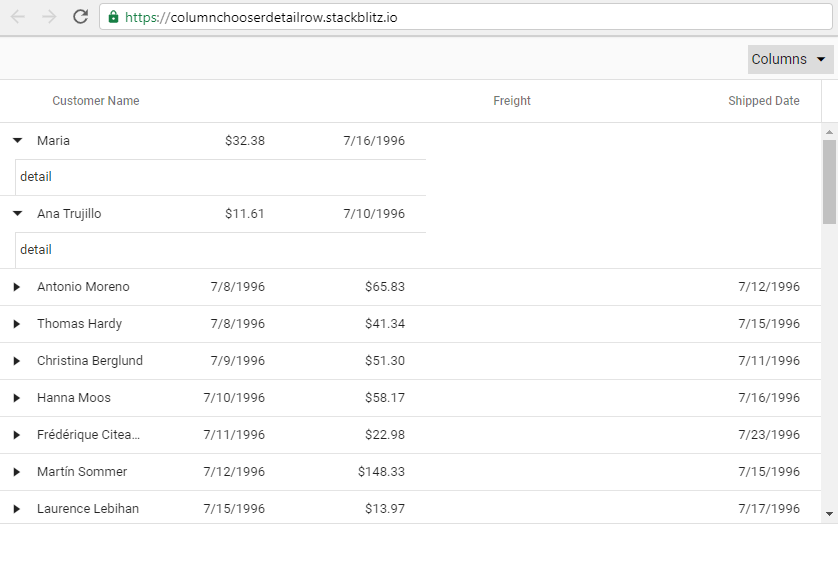Expand the Laurence Lebihan row

(17, 509)
